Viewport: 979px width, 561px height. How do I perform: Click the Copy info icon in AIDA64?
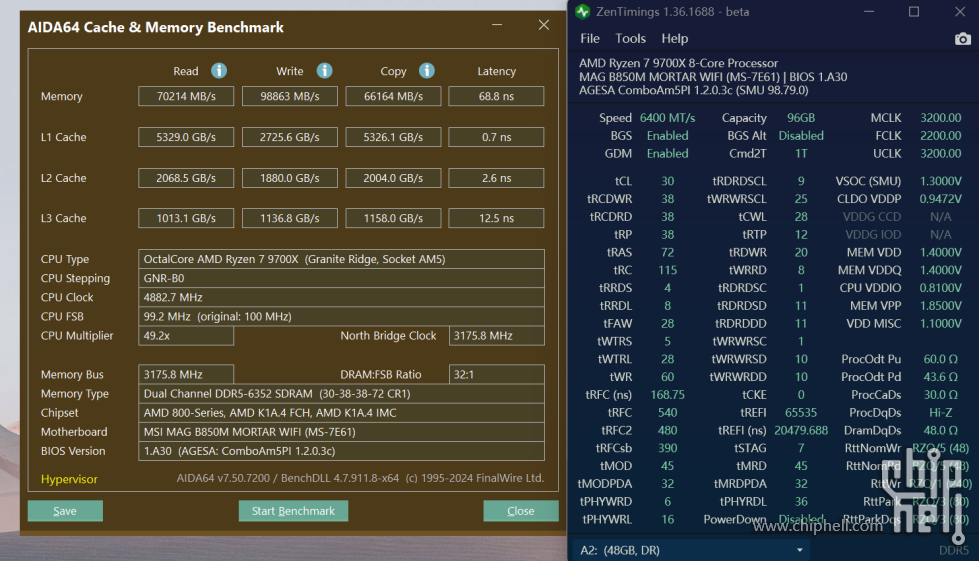[x=426, y=71]
